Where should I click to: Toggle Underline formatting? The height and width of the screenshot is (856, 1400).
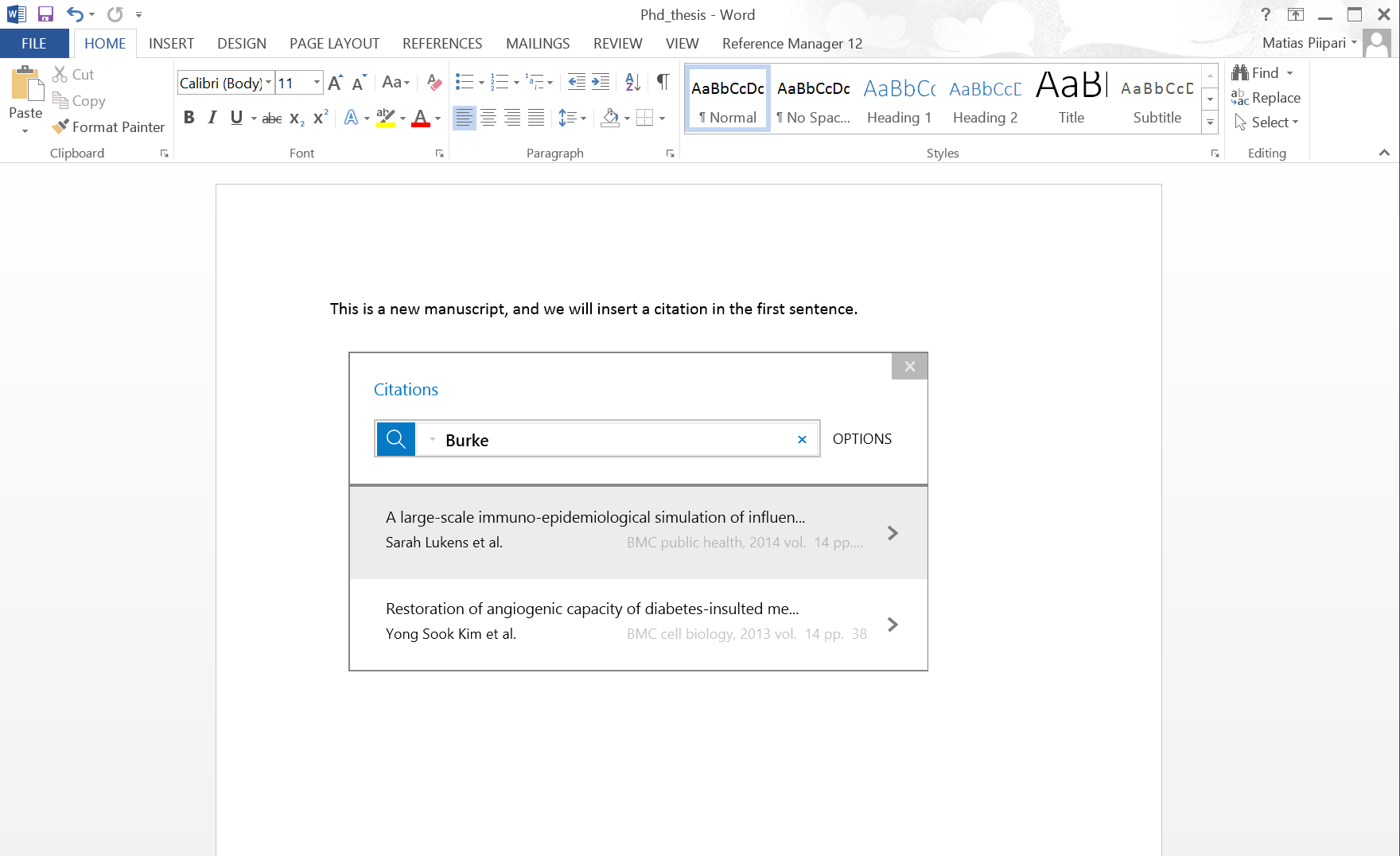pyautogui.click(x=236, y=118)
